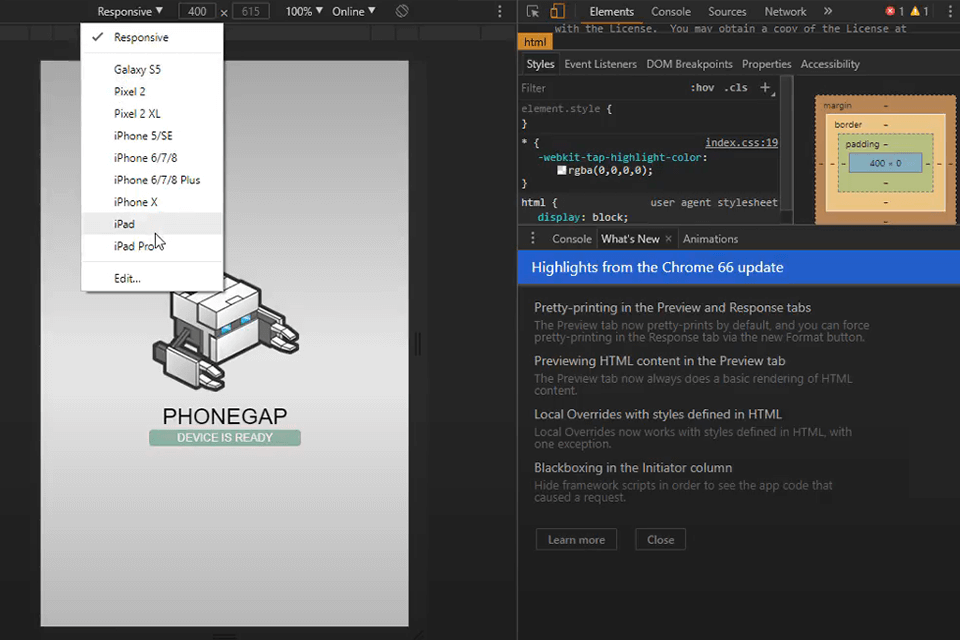Viewport: 960px width, 640px height.
Task: Choose Pixel 2 from the device list
Action: coord(152,91)
